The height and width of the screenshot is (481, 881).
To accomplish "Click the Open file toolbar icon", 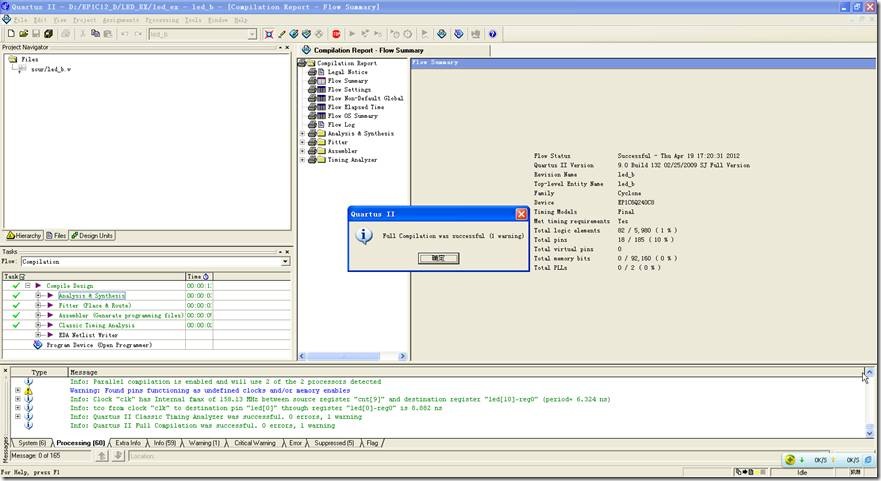I will point(23,34).
